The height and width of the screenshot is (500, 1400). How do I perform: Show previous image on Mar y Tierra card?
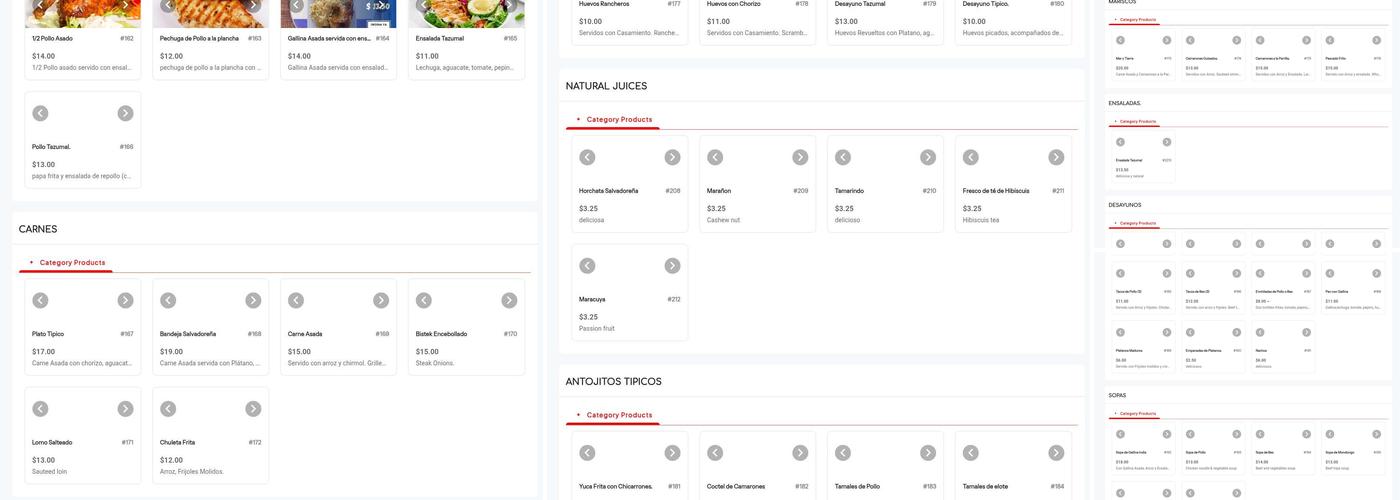click(1120, 40)
